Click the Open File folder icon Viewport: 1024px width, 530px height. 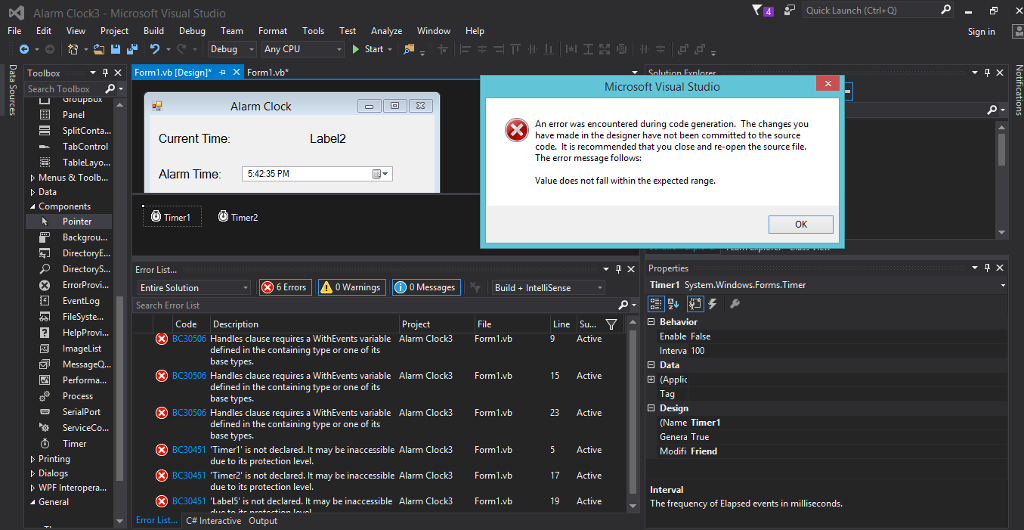(99, 49)
